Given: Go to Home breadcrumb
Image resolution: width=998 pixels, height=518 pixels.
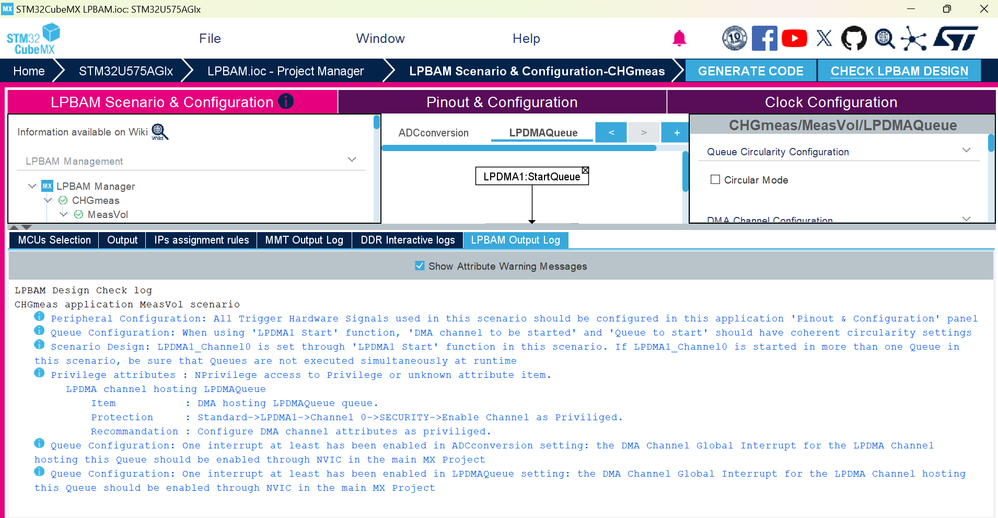Looking at the screenshot, I should coord(29,71).
